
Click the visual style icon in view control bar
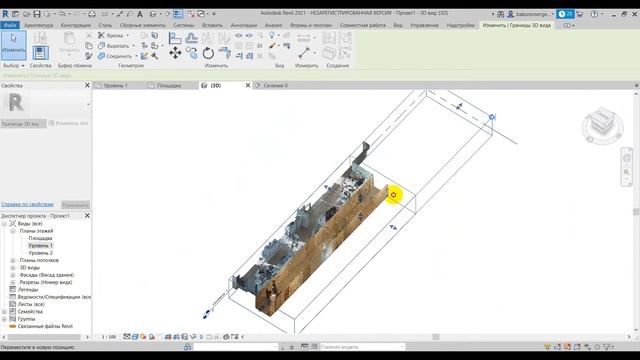tap(135, 337)
